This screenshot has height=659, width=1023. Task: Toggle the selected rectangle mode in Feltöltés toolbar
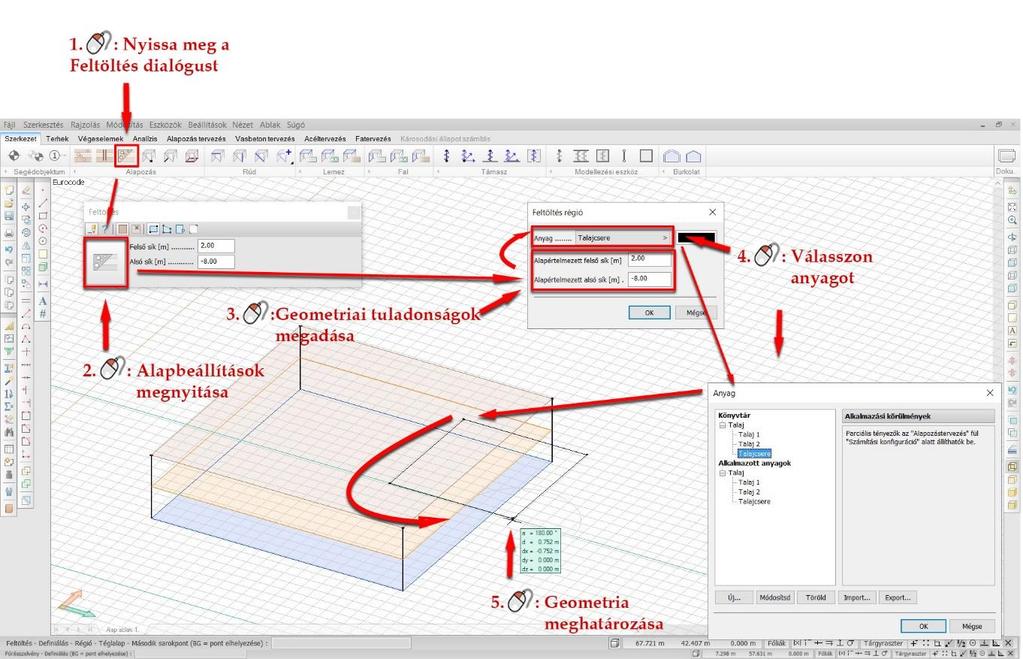tap(153, 229)
